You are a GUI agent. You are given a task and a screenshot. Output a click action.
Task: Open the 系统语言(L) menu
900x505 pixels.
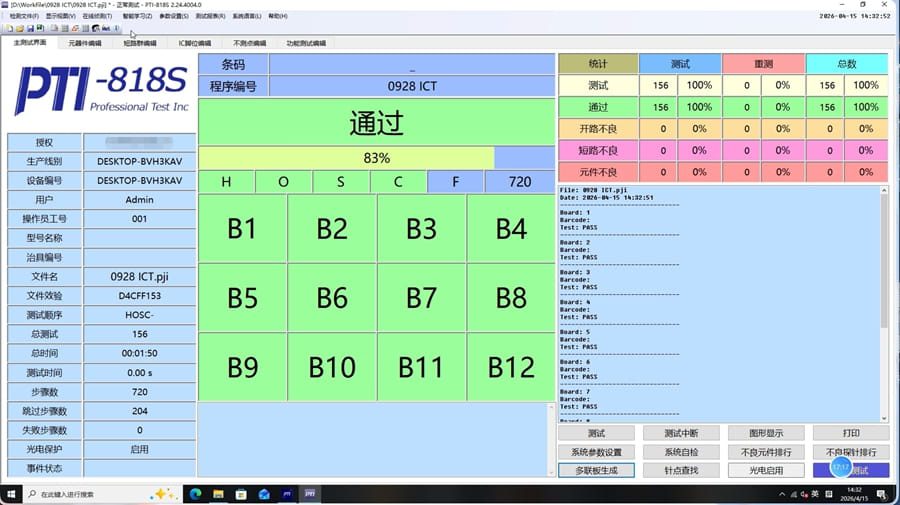coord(247,16)
